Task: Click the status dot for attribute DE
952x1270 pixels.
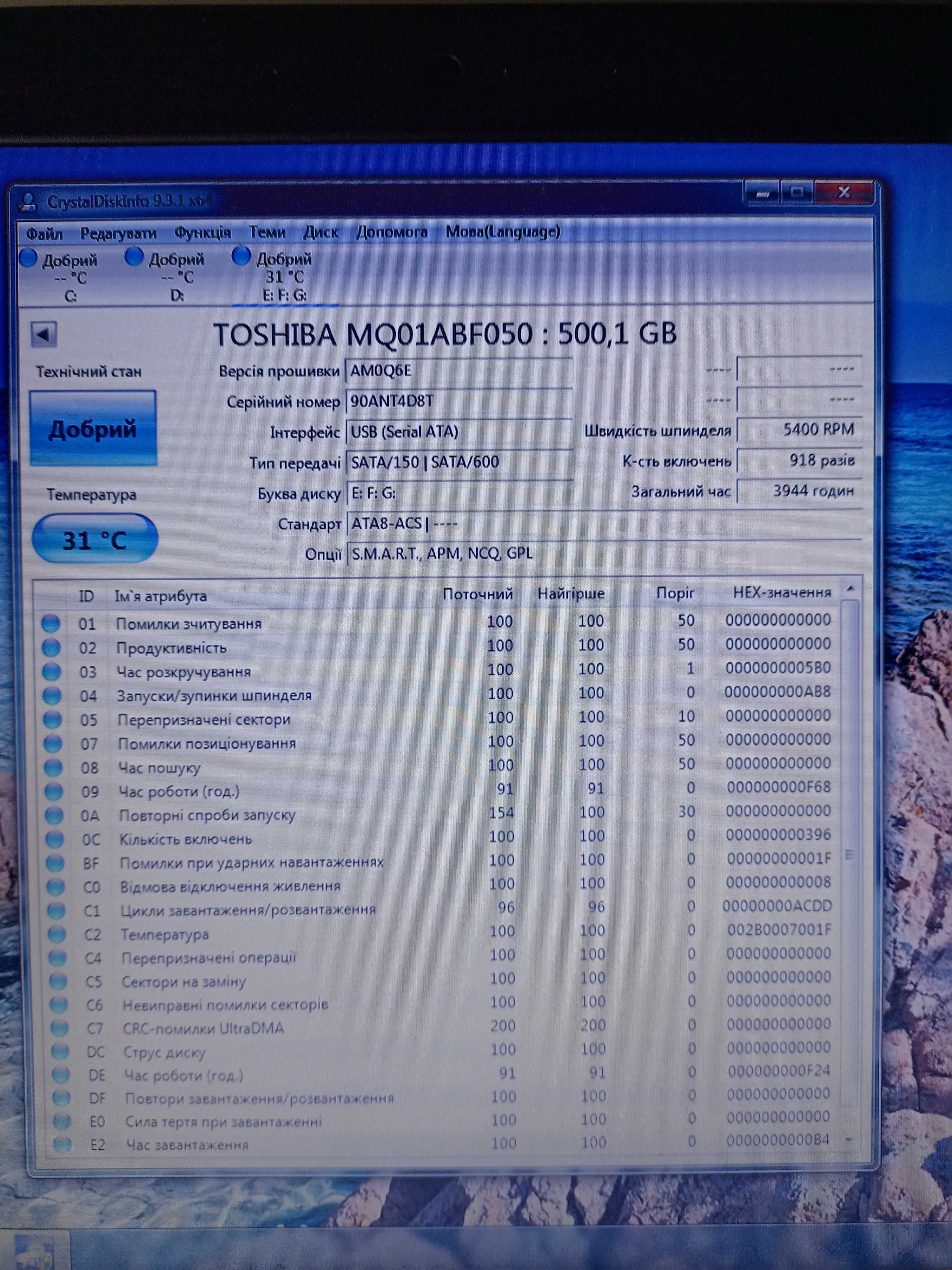Action: tap(60, 1075)
